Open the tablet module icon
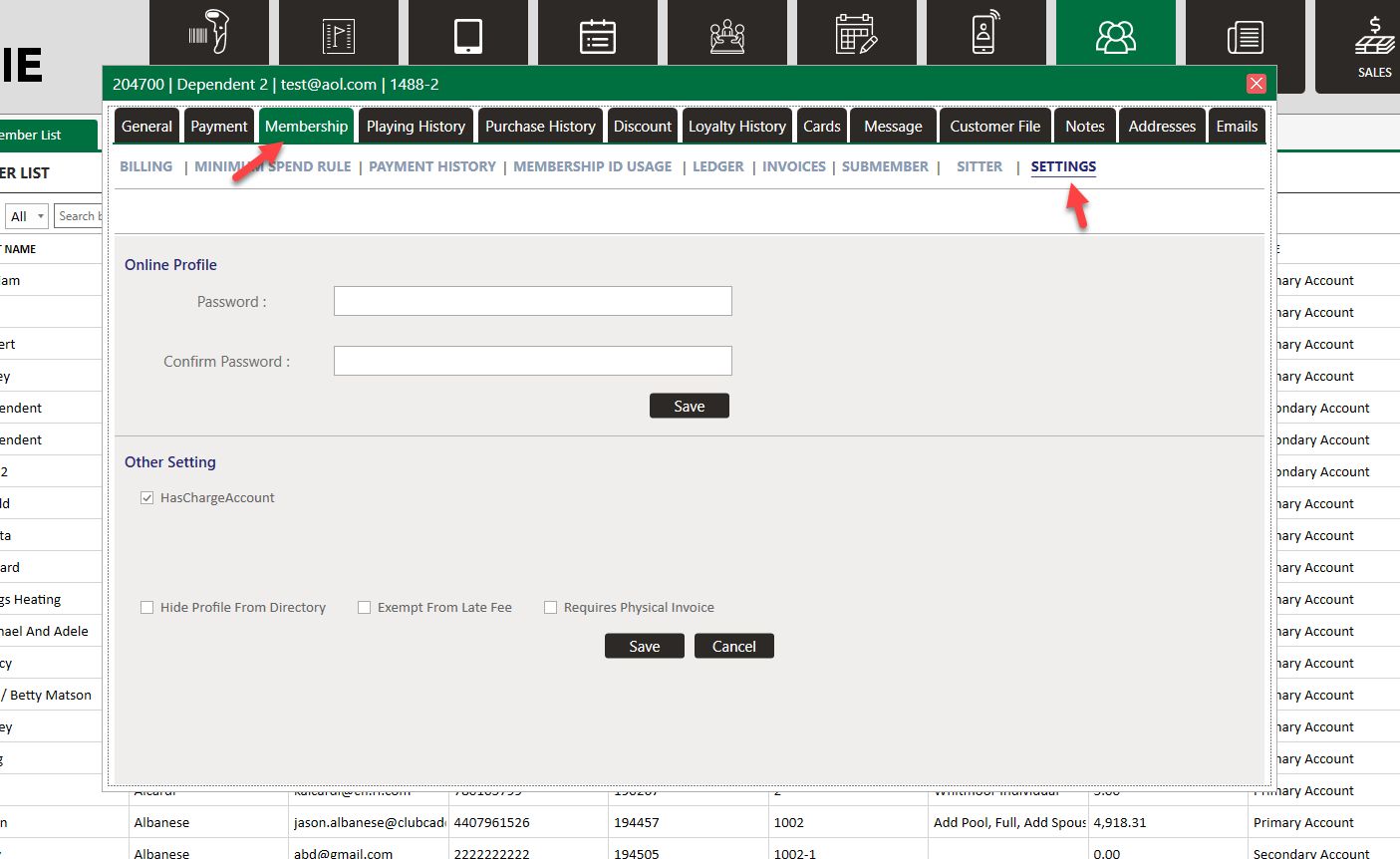Image resolution: width=1400 pixels, height=859 pixels. point(468,36)
